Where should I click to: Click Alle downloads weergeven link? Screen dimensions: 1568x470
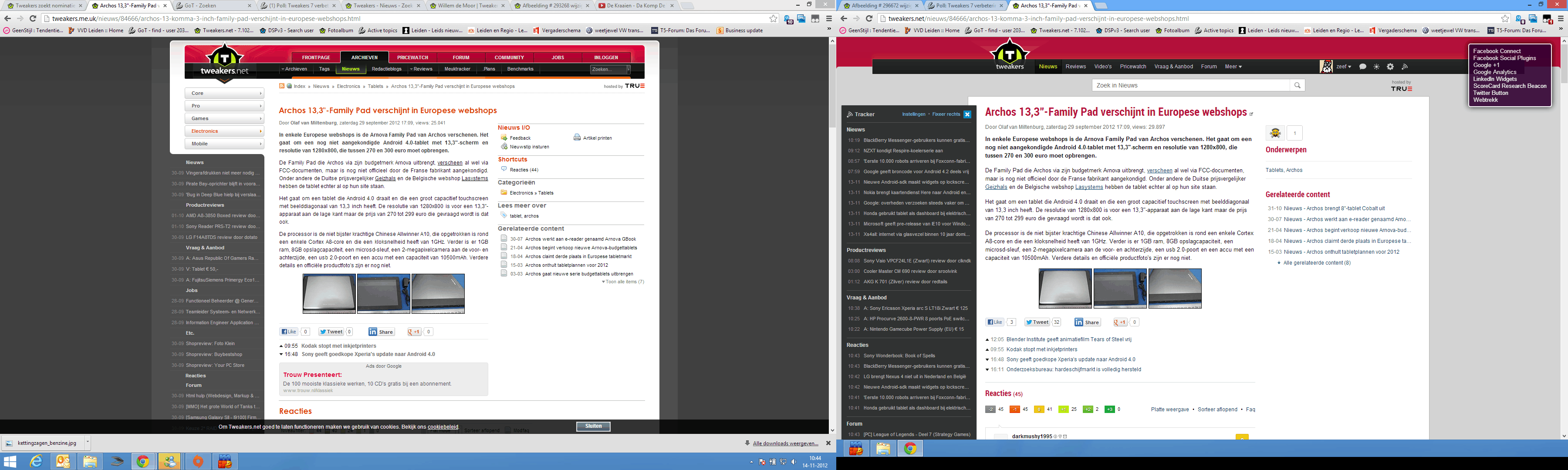[785, 444]
